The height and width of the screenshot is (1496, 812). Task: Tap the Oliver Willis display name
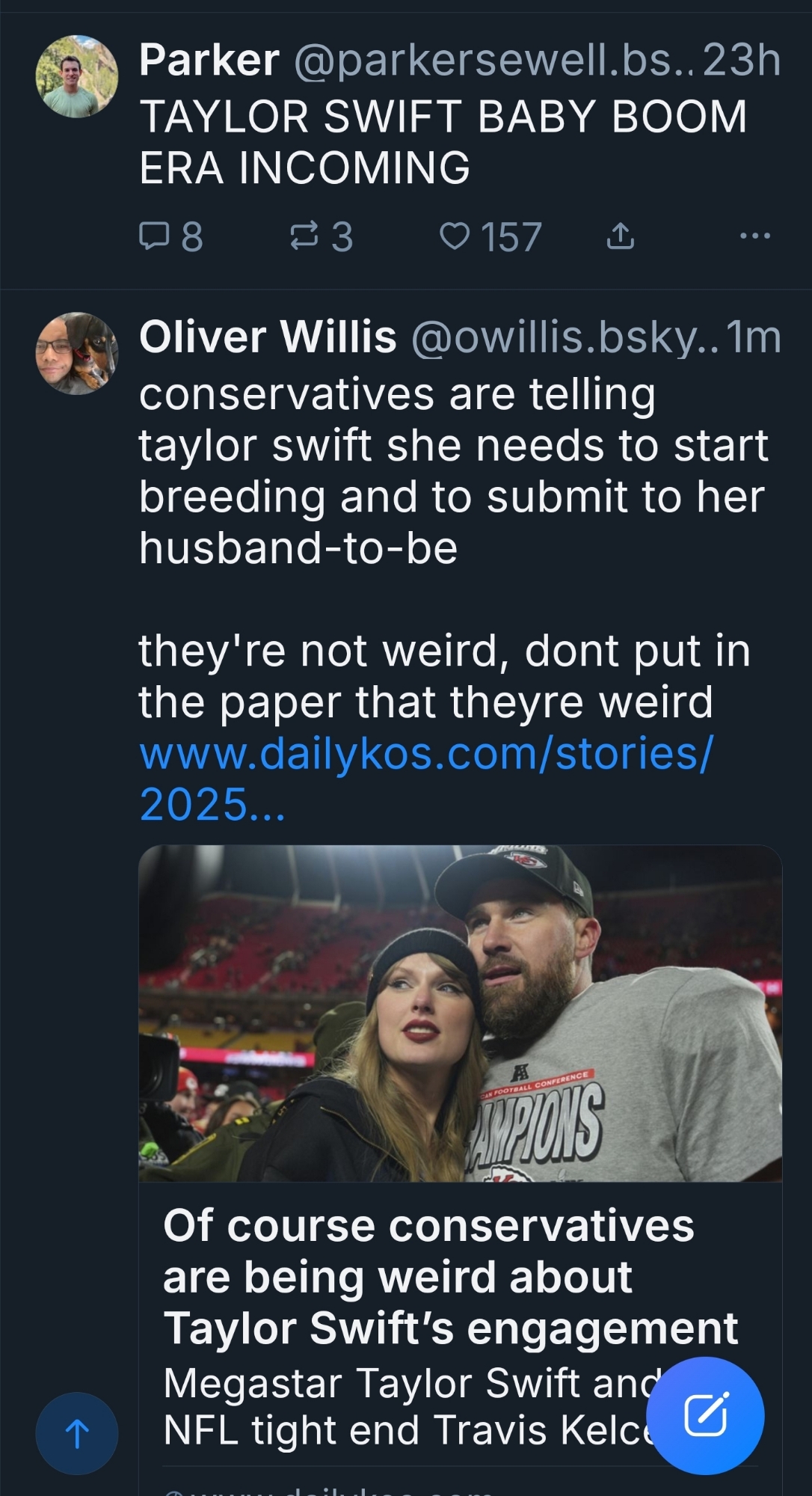(x=268, y=337)
